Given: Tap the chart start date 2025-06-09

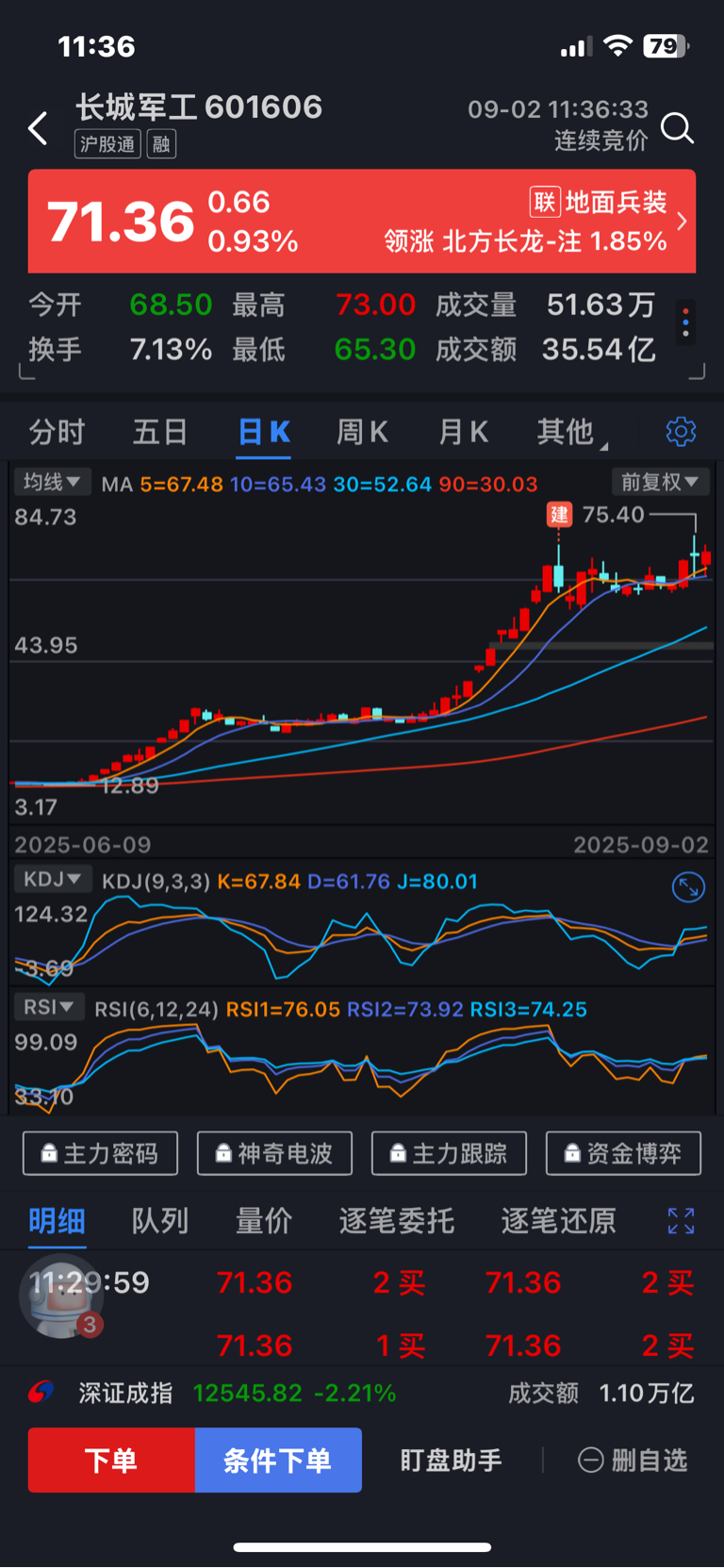Looking at the screenshot, I should [83, 845].
